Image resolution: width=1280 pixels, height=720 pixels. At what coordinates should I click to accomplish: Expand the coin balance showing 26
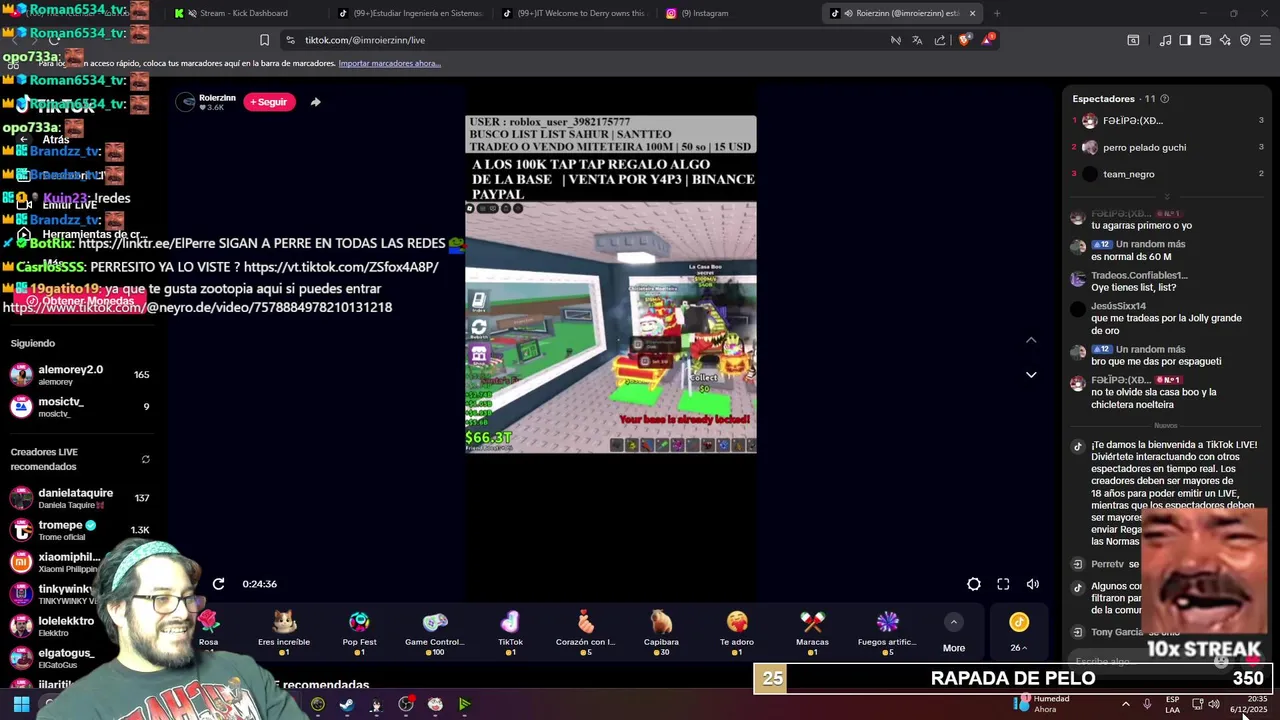1019,633
